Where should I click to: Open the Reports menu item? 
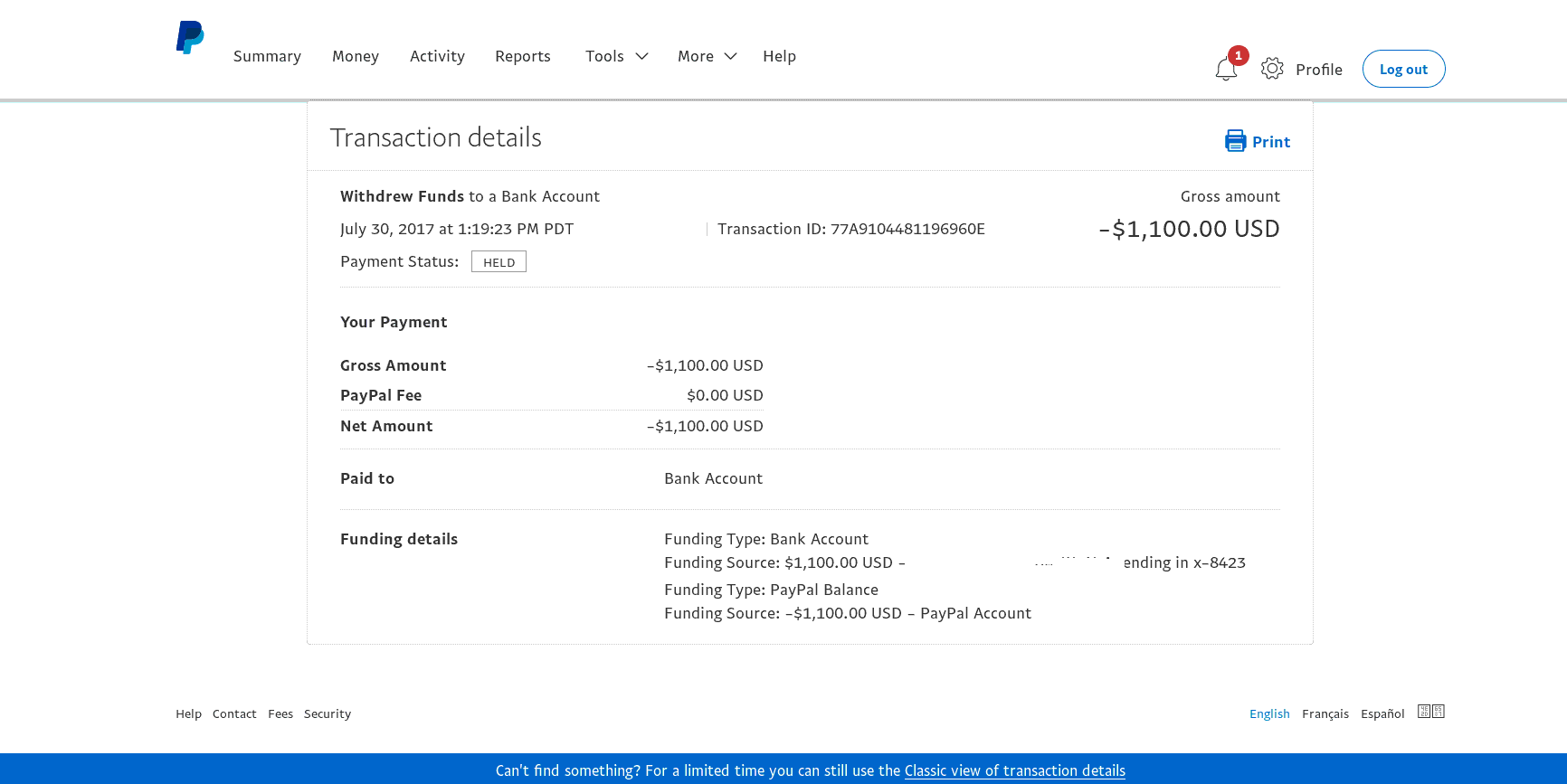tap(523, 56)
